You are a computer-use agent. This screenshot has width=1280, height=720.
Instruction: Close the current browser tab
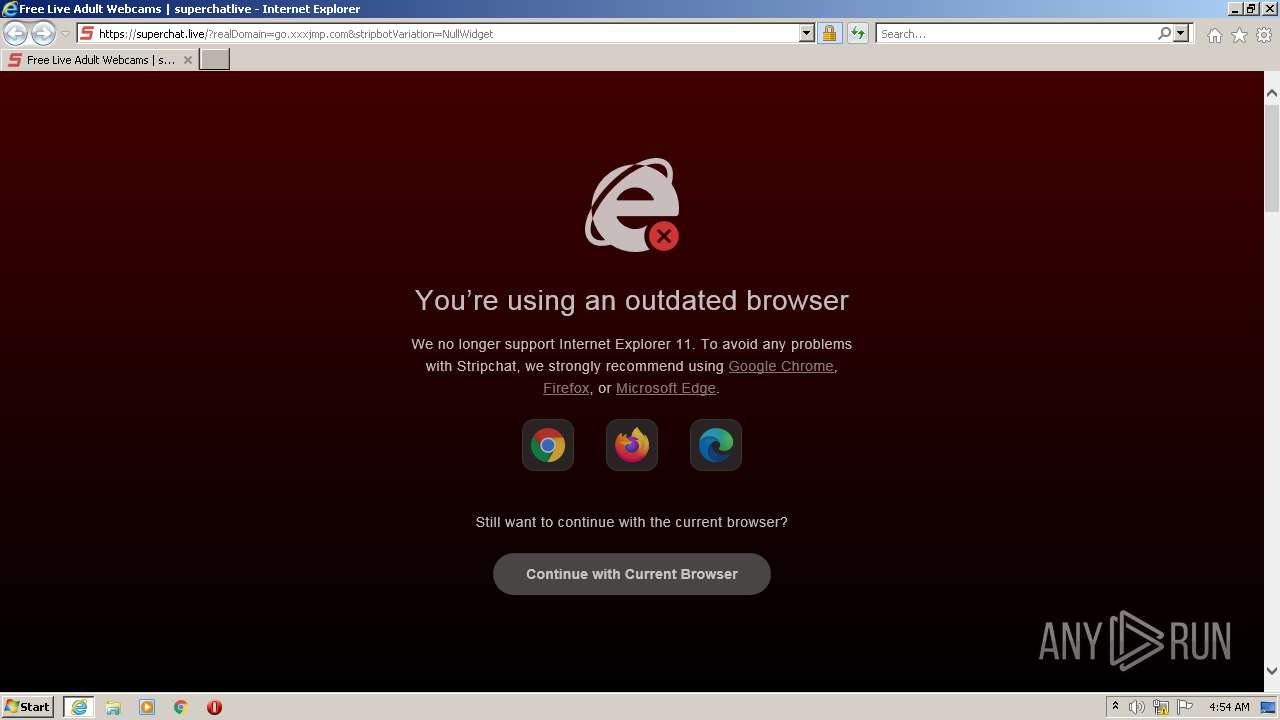click(188, 60)
